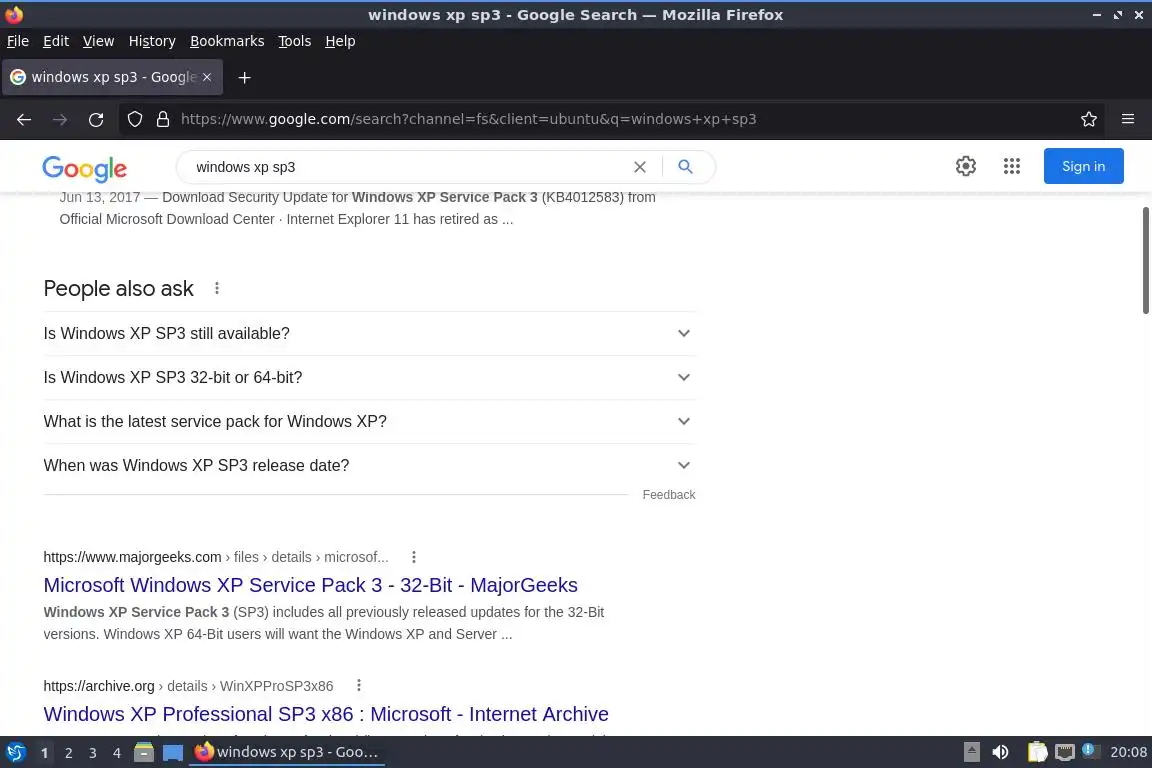This screenshot has height=768, width=1152.
Task: Open the Firefox hamburger menu
Action: (1128, 119)
